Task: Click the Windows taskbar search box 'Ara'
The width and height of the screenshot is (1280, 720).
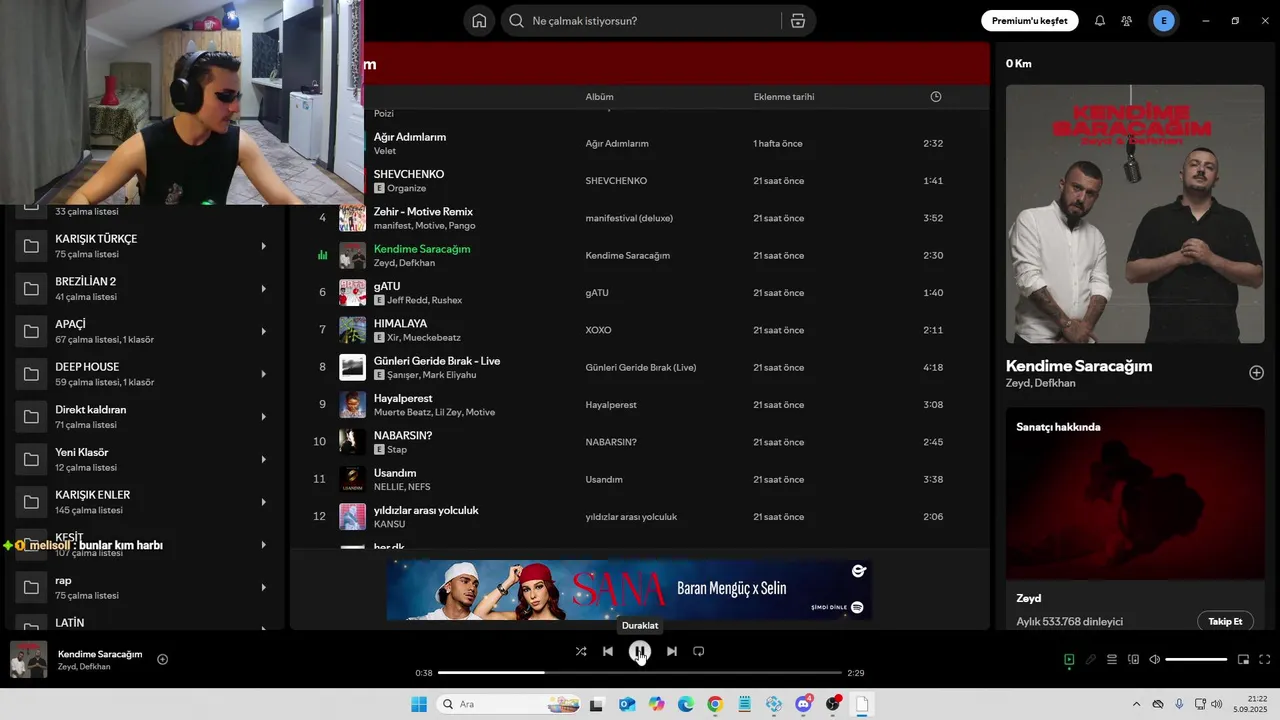Action: pos(509,704)
